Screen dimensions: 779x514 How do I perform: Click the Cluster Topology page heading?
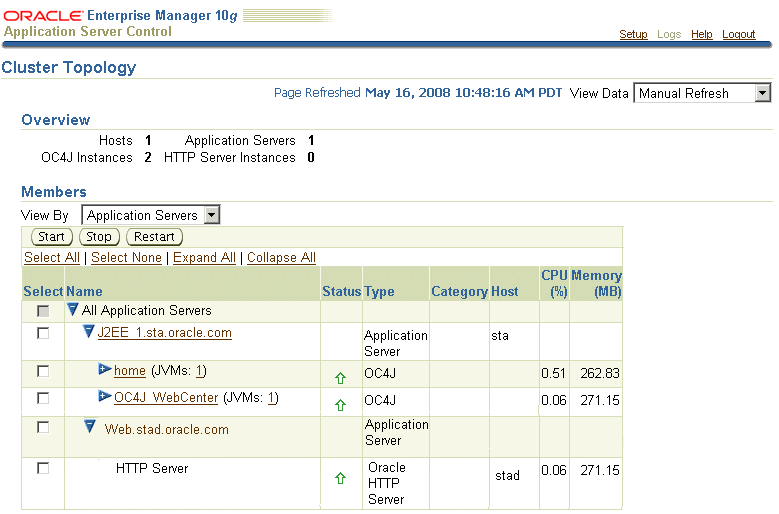tap(69, 67)
